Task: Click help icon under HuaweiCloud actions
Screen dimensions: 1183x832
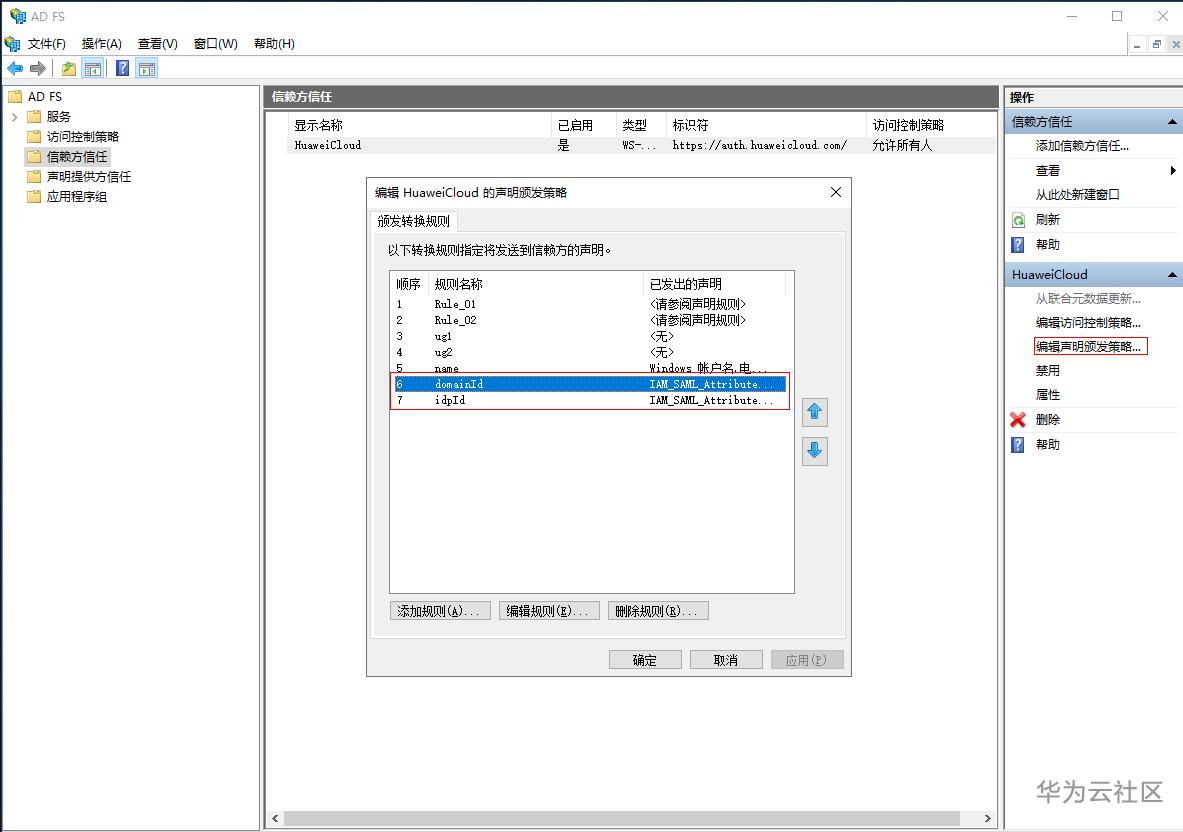Action: [x=1018, y=444]
